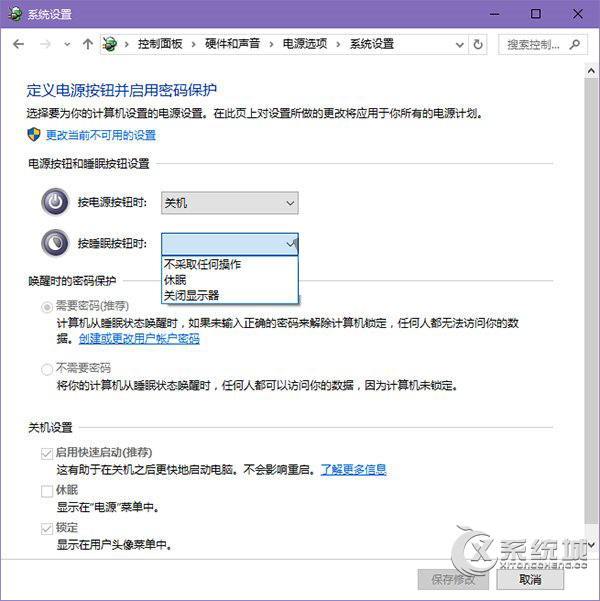This screenshot has height=601, width=600.
Task: Click the title bar app icon
Action: click(x=15, y=14)
